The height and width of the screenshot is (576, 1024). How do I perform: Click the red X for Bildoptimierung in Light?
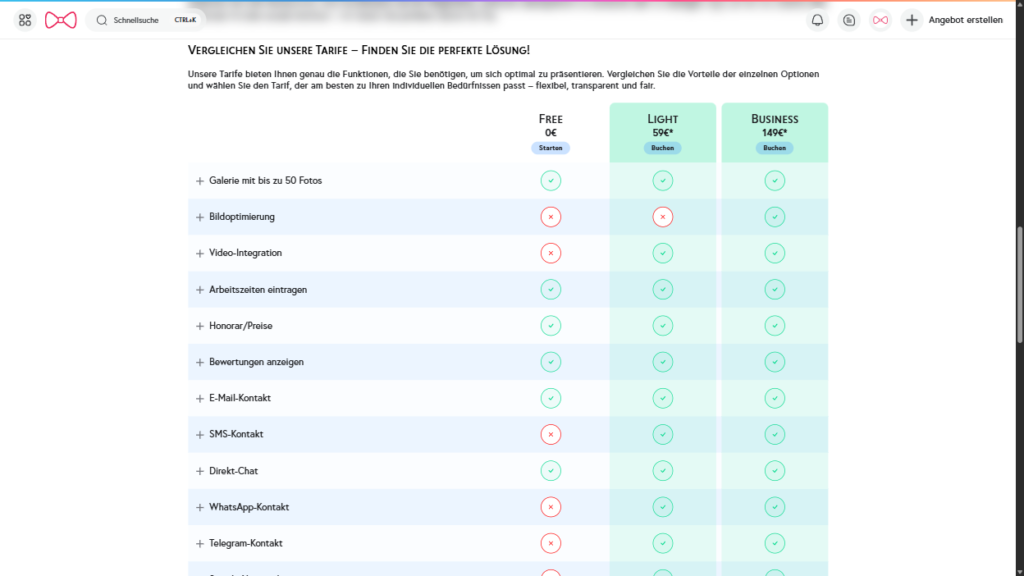pyautogui.click(x=662, y=217)
